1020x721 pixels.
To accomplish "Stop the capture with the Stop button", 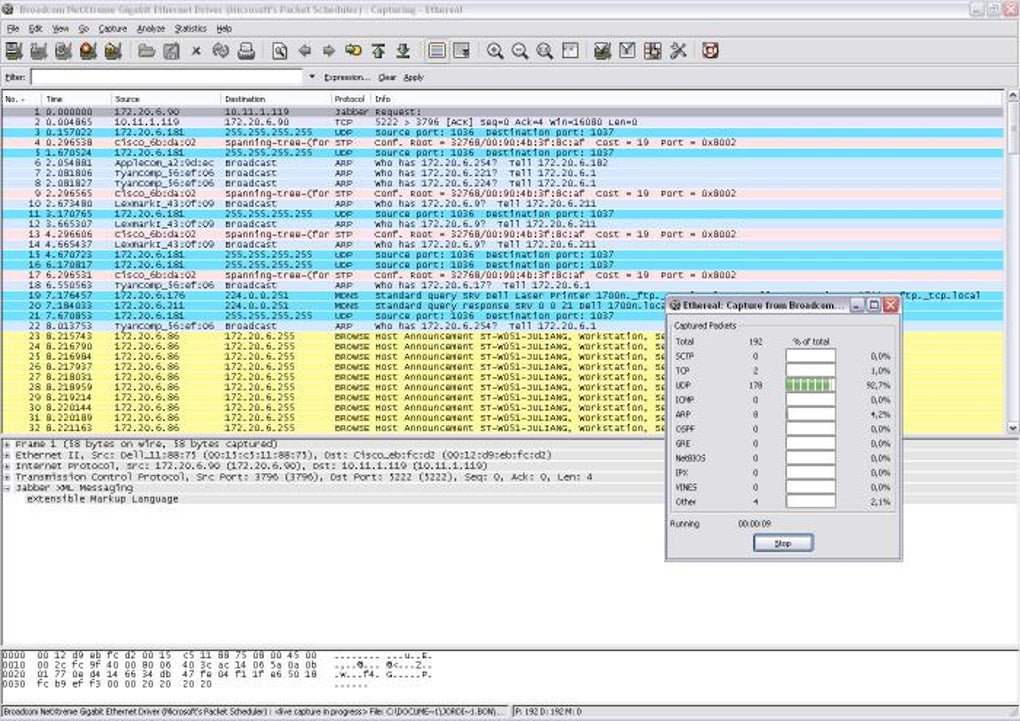I will coord(783,543).
